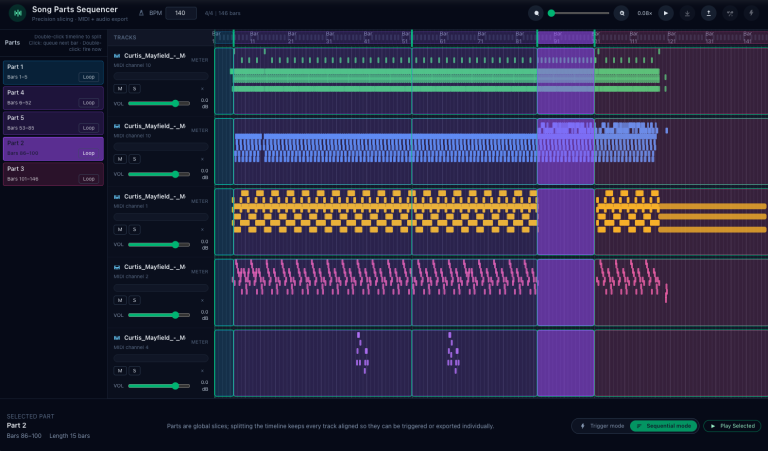Select Part 4 in the parts list
768x451 pixels.
pyautogui.click(x=53, y=97)
